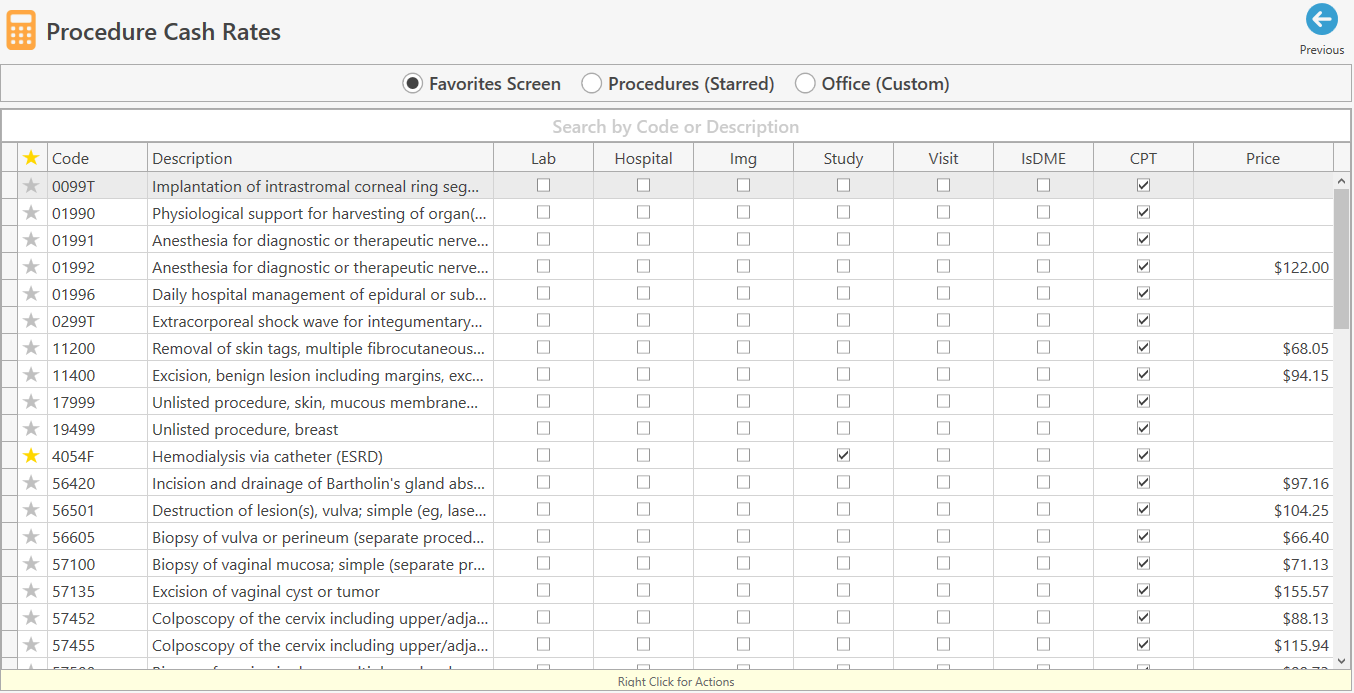
Task: Click the Previous button label
Action: 1321,49
